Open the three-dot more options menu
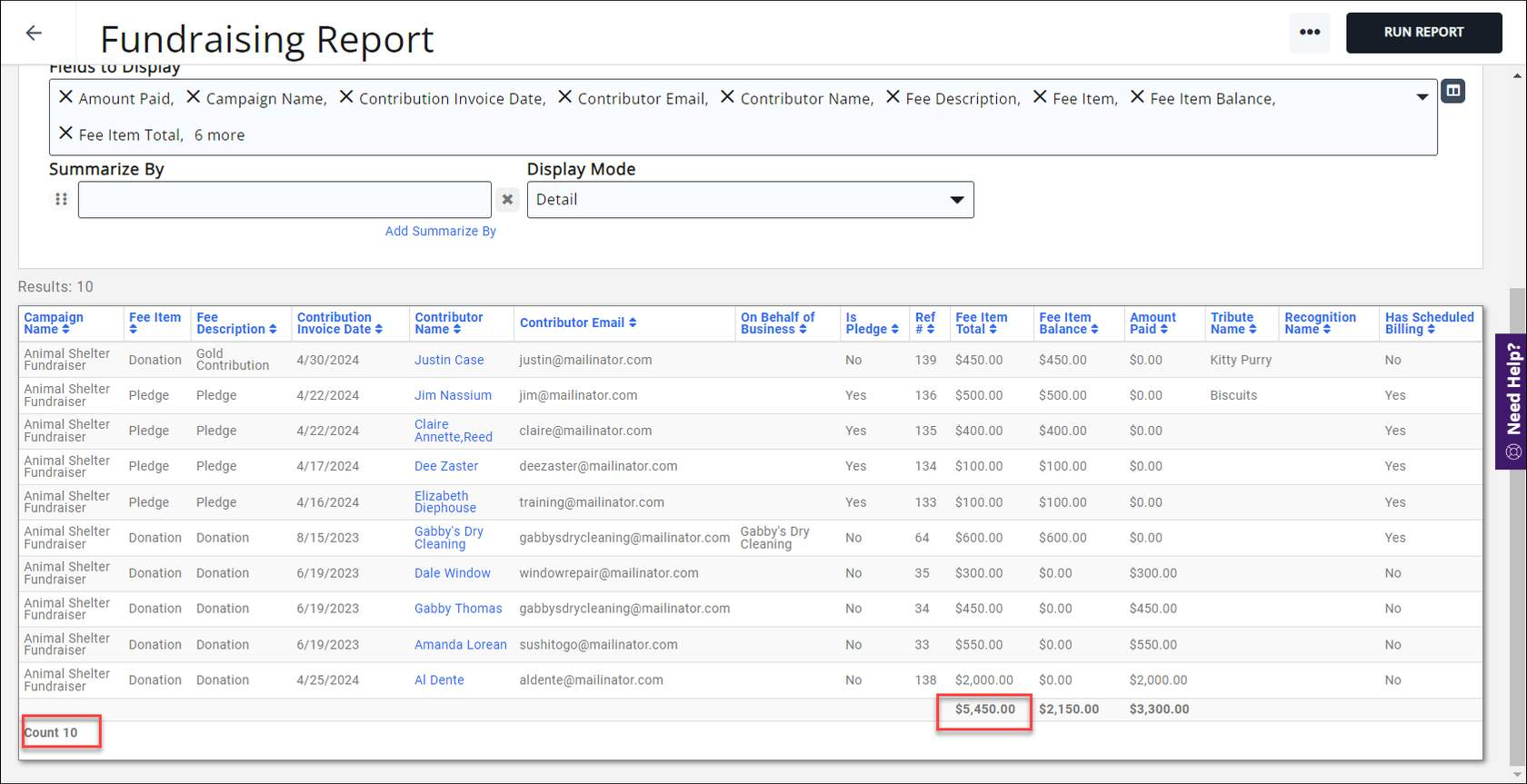 pos(1309,33)
